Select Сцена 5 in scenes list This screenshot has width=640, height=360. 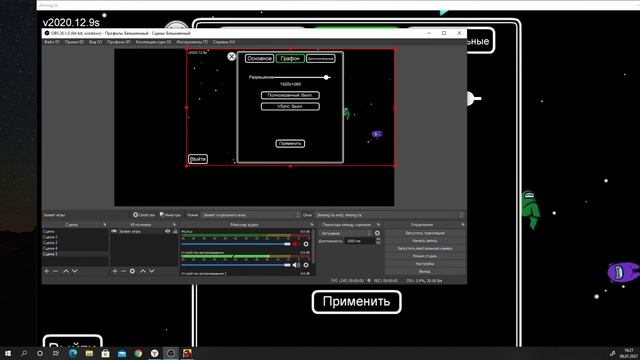[x=75, y=254]
